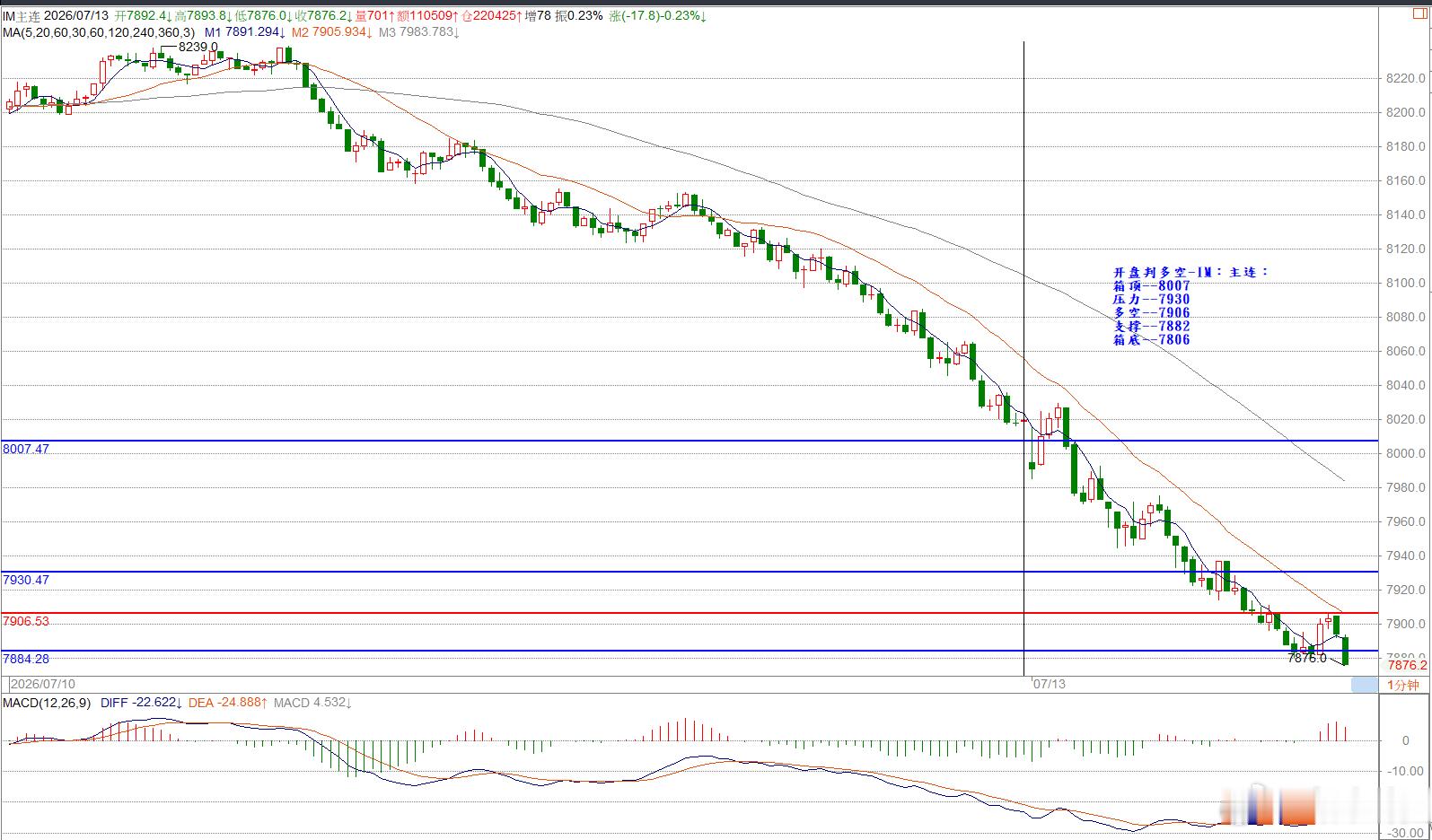This screenshot has height=840, width=1432.
Task: Select the red 7906.53 horizontal line label
Action: tap(26, 621)
